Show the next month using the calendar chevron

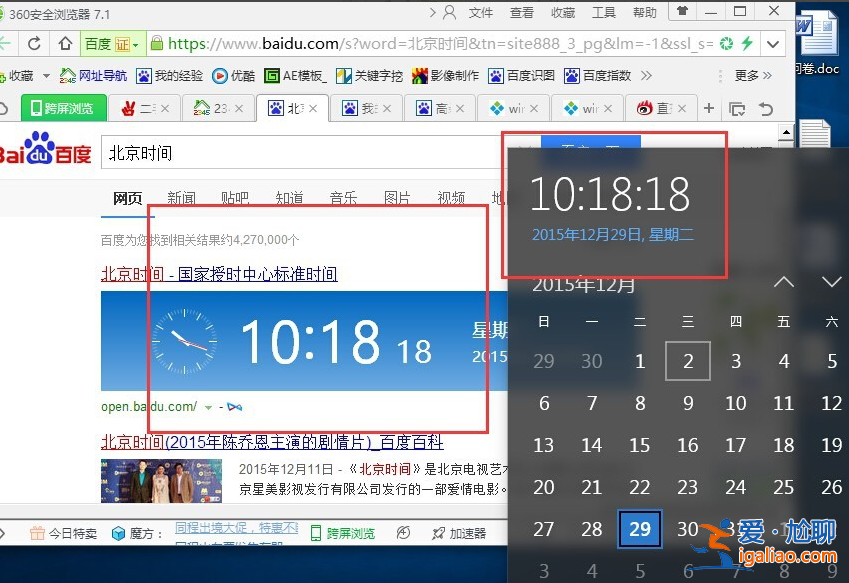tap(831, 282)
